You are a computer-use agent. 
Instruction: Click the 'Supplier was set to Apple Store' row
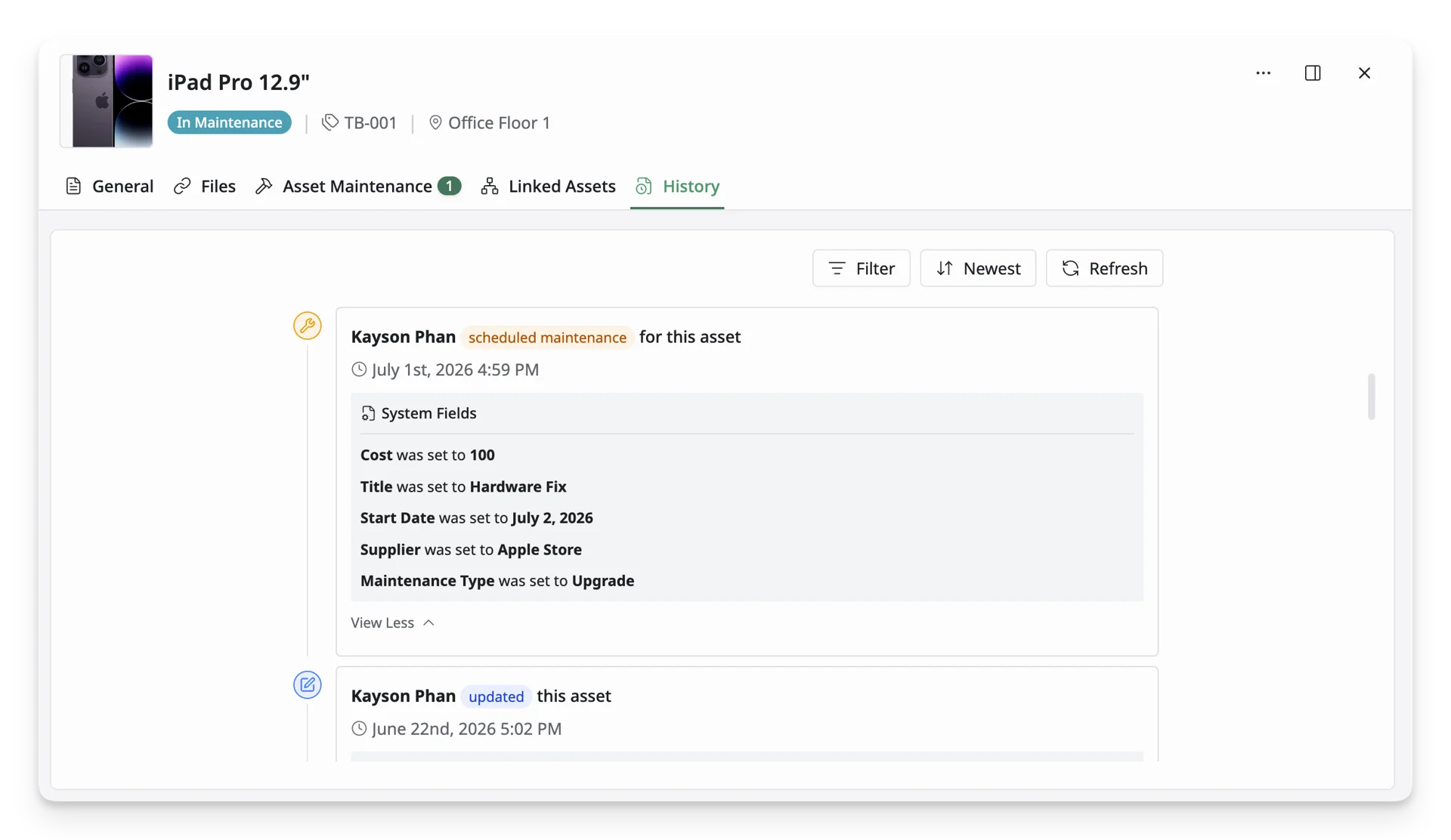pos(471,550)
